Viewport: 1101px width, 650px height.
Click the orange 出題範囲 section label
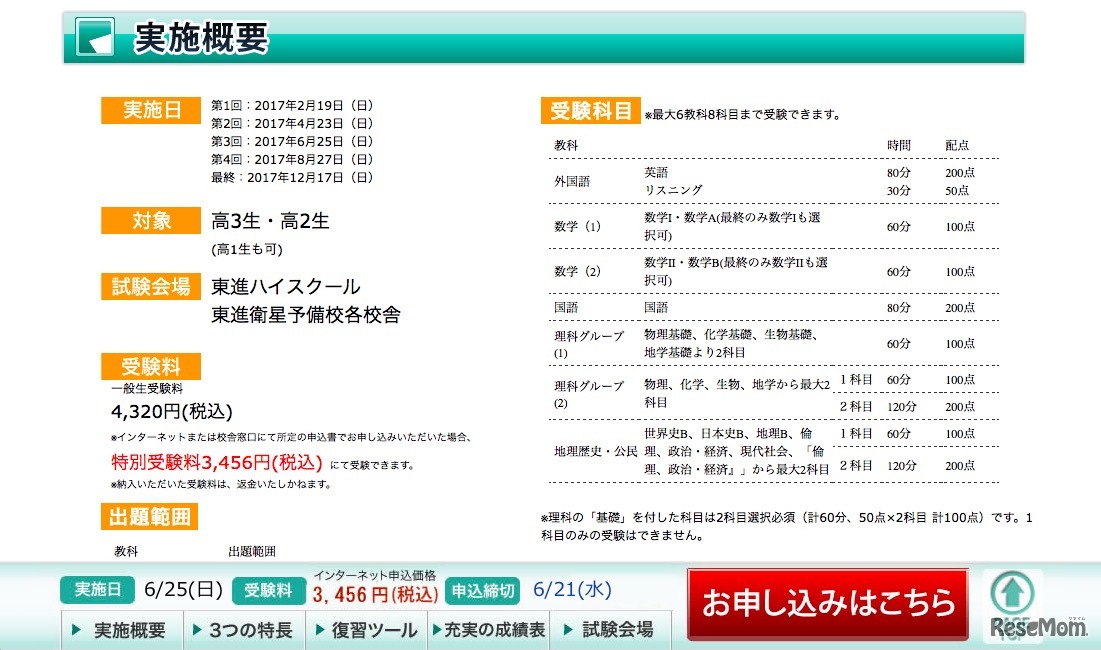coord(150,517)
